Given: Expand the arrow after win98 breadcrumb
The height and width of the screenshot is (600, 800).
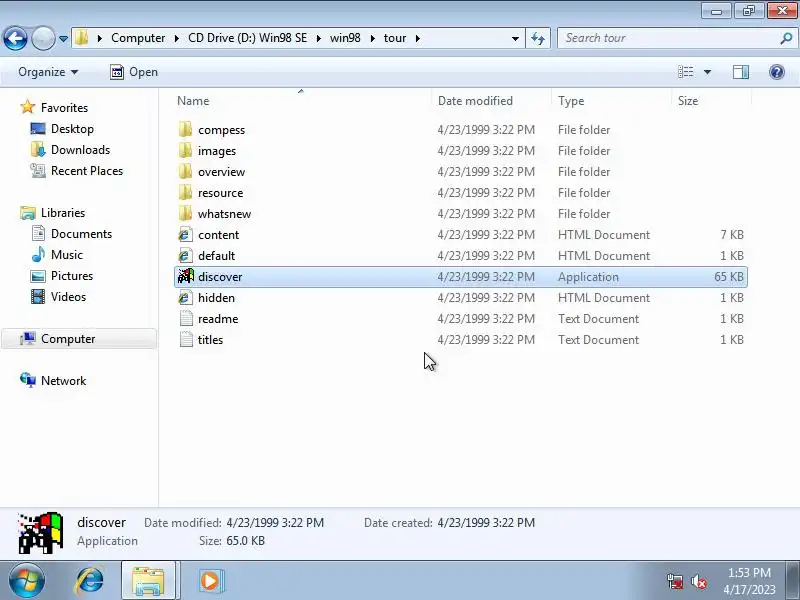Looking at the screenshot, I should point(372,38).
